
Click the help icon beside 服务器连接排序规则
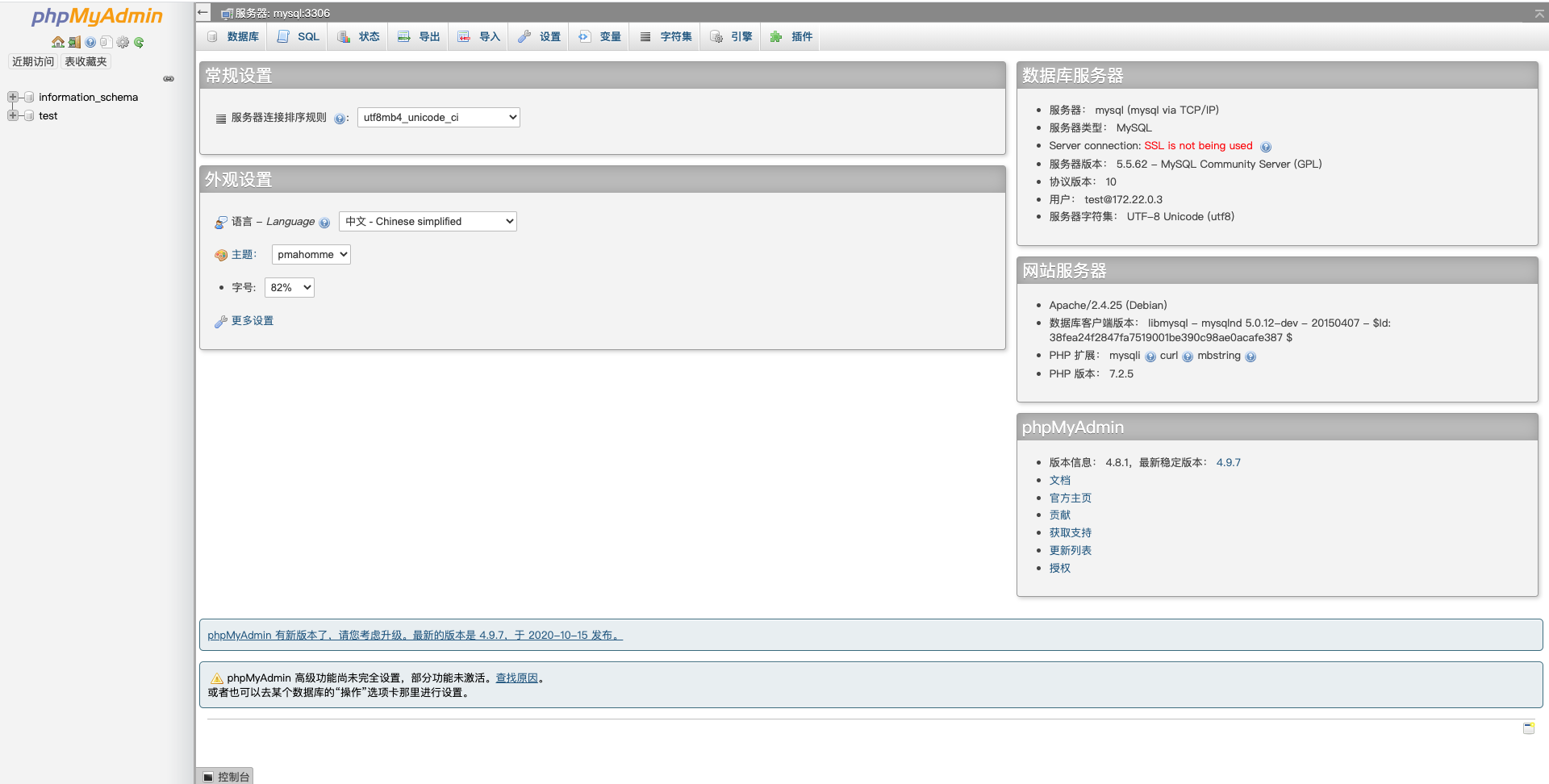point(341,118)
